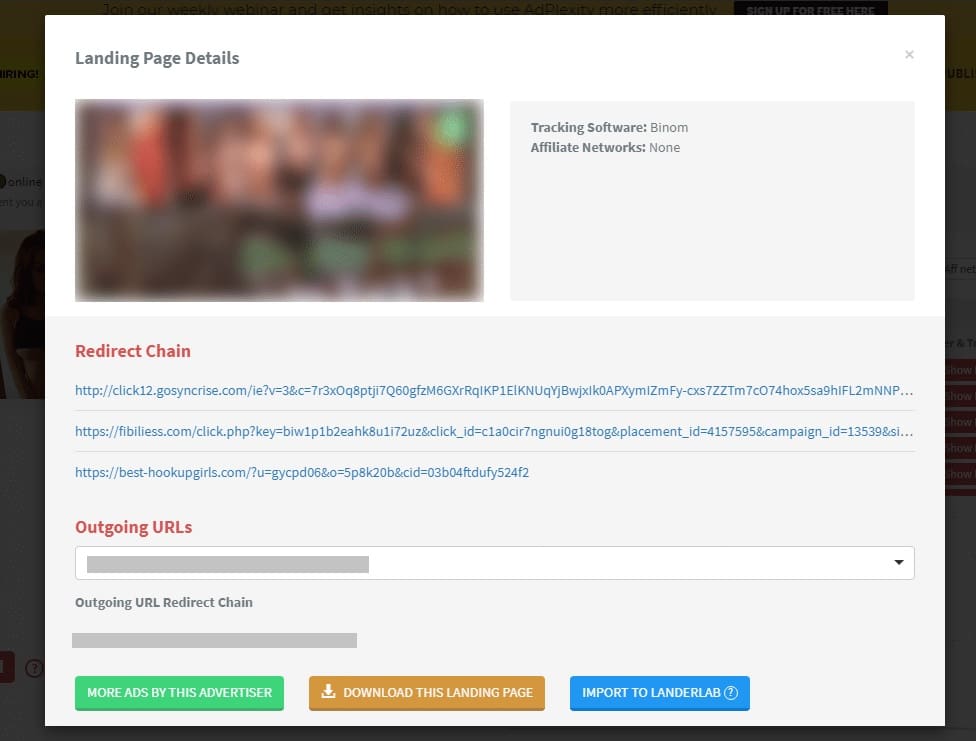
Task: Click the redacted value in Outgoing URLs box
Action: coord(228,565)
